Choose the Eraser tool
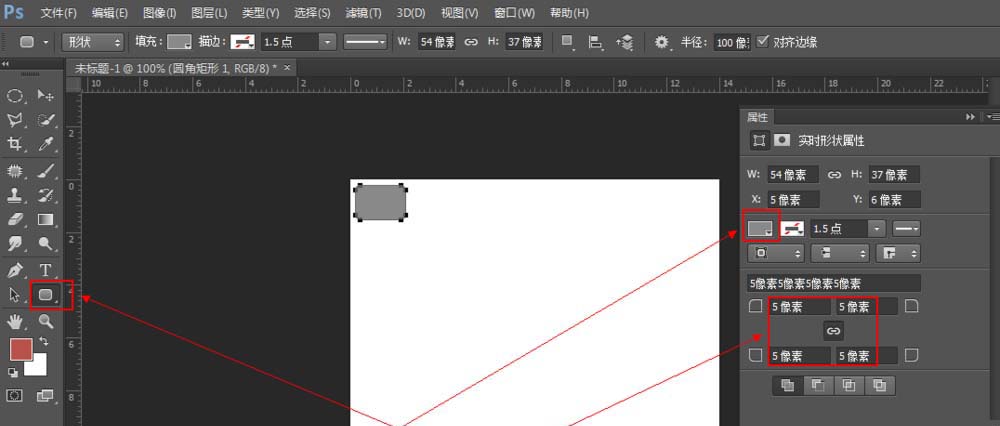This screenshot has width=1000, height=426. (x=16, y=219)
